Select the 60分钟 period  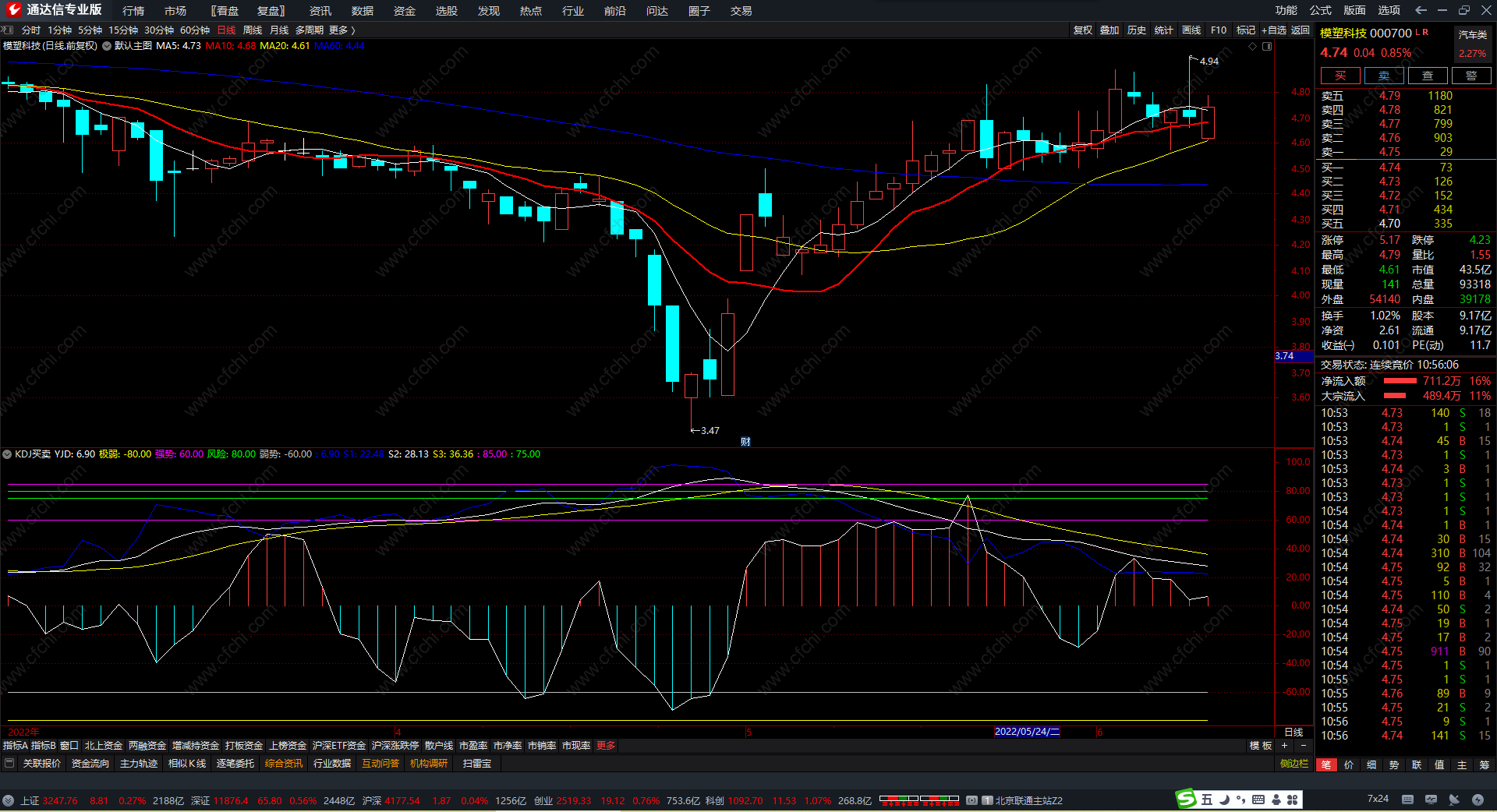pos(195,30)
